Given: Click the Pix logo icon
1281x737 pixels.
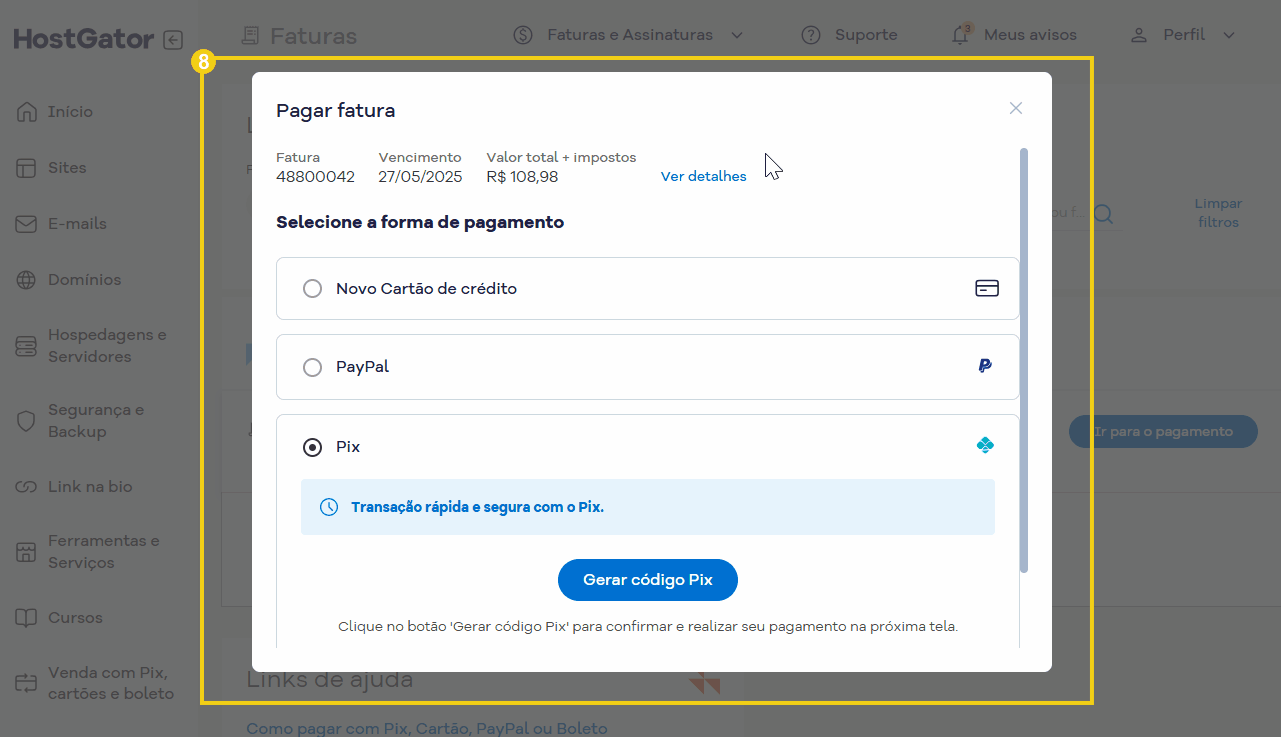Looking at the screenshot, I should (985, 445).
